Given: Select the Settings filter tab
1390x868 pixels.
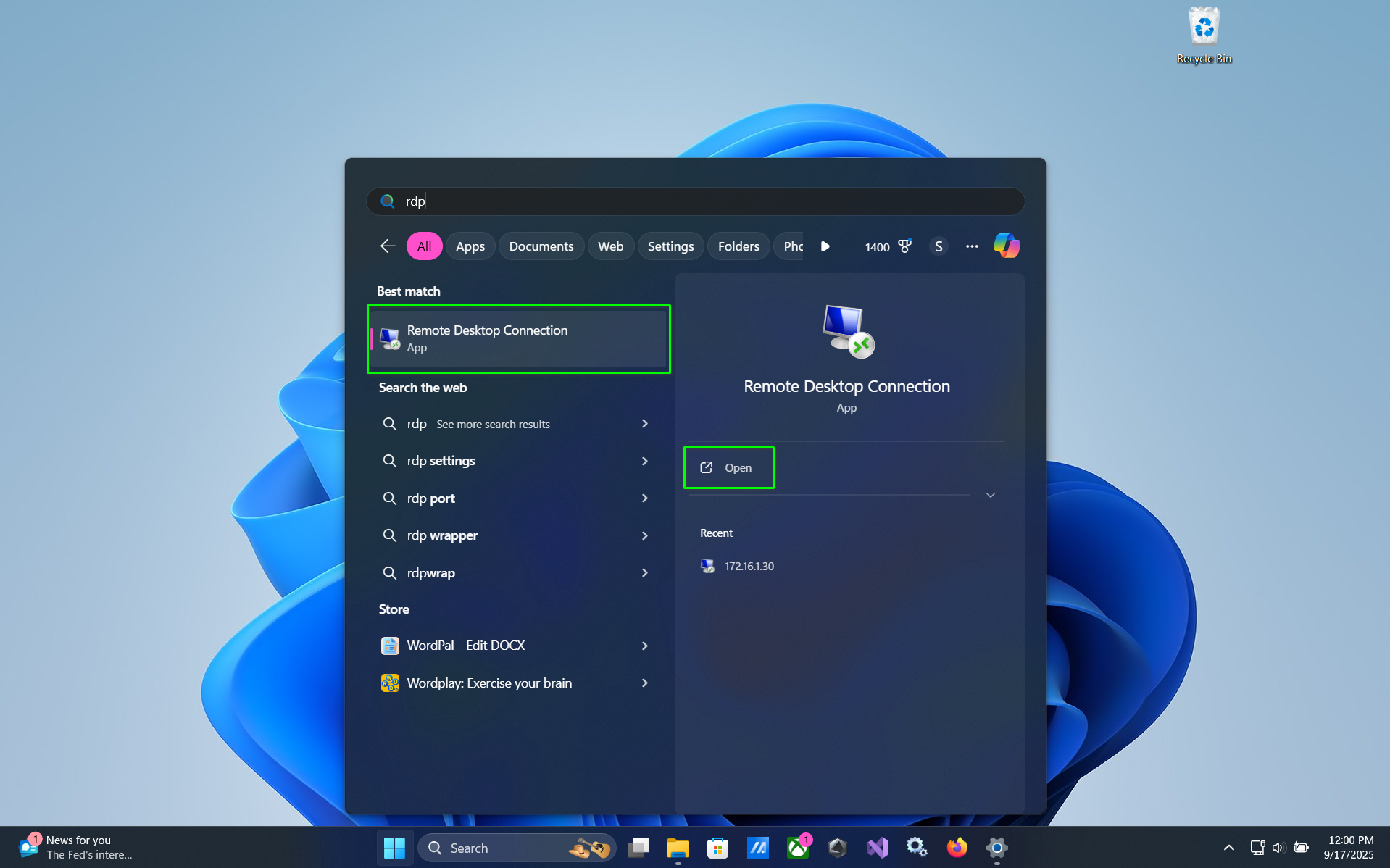Looking at the screenshot, I should (670, 246).
